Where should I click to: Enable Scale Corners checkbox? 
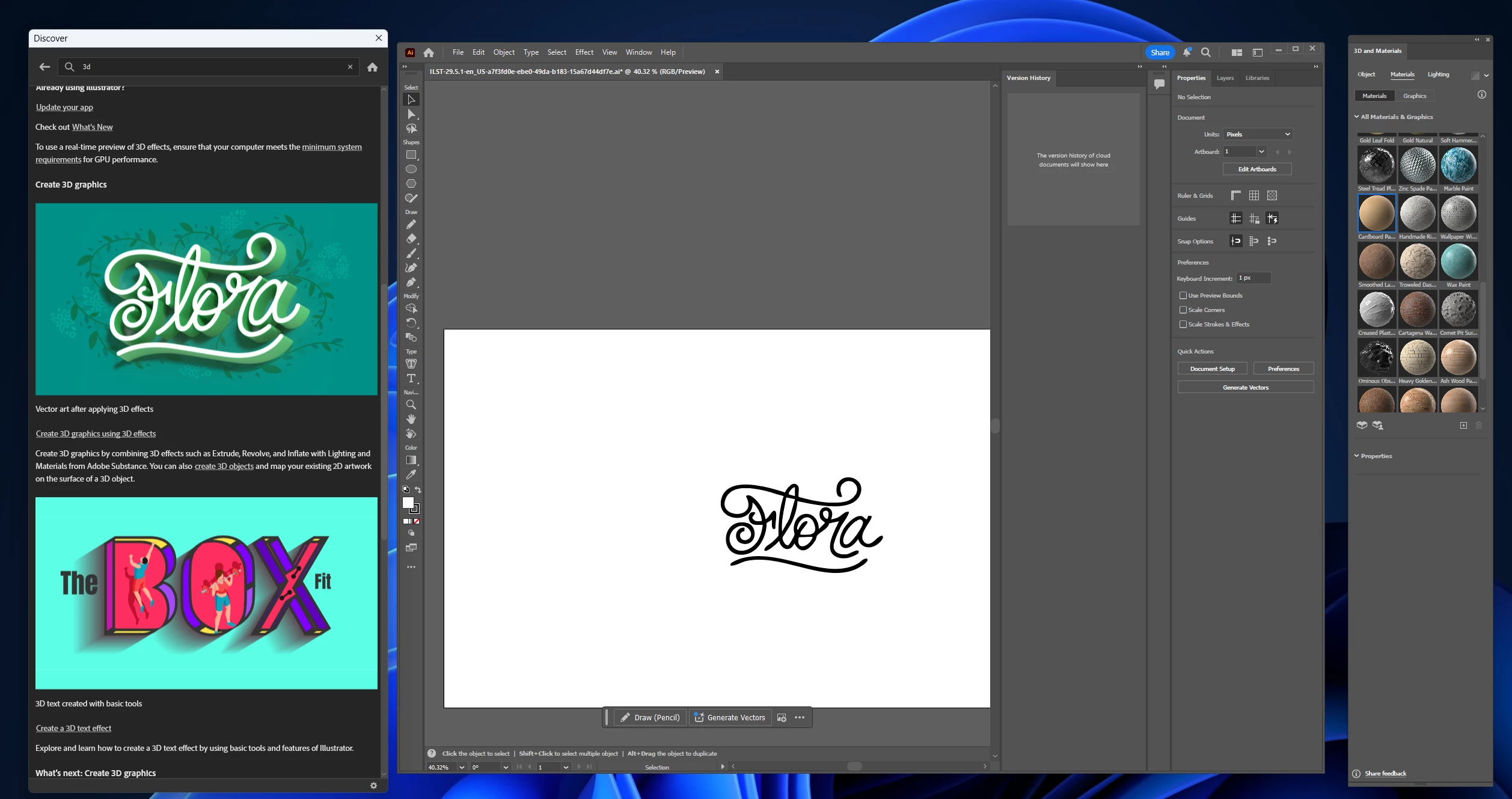pyautogui.click(x=1183, y=310)
